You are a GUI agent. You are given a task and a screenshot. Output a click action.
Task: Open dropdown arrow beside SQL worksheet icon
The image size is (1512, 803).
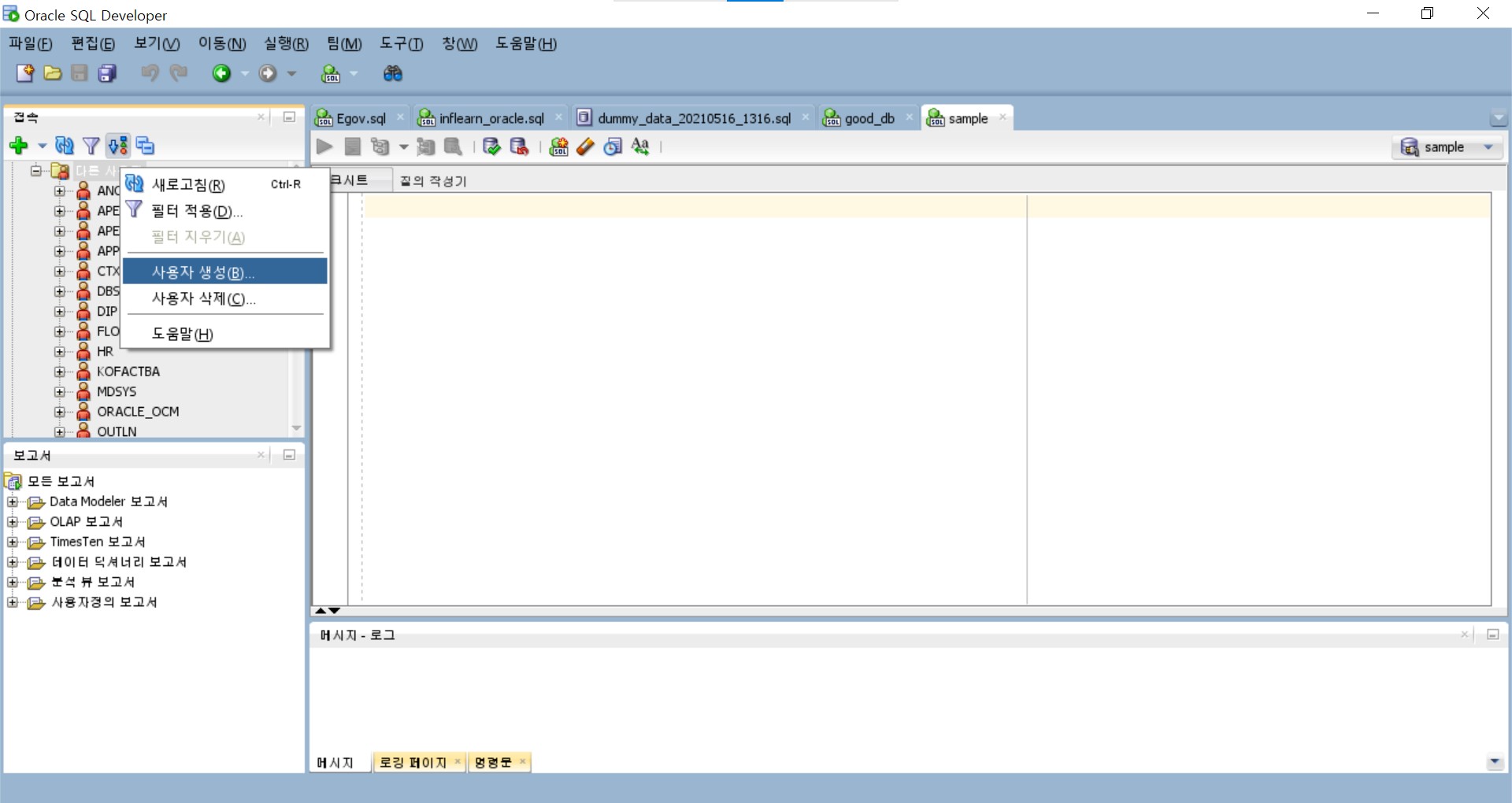[x=354, y=73]
